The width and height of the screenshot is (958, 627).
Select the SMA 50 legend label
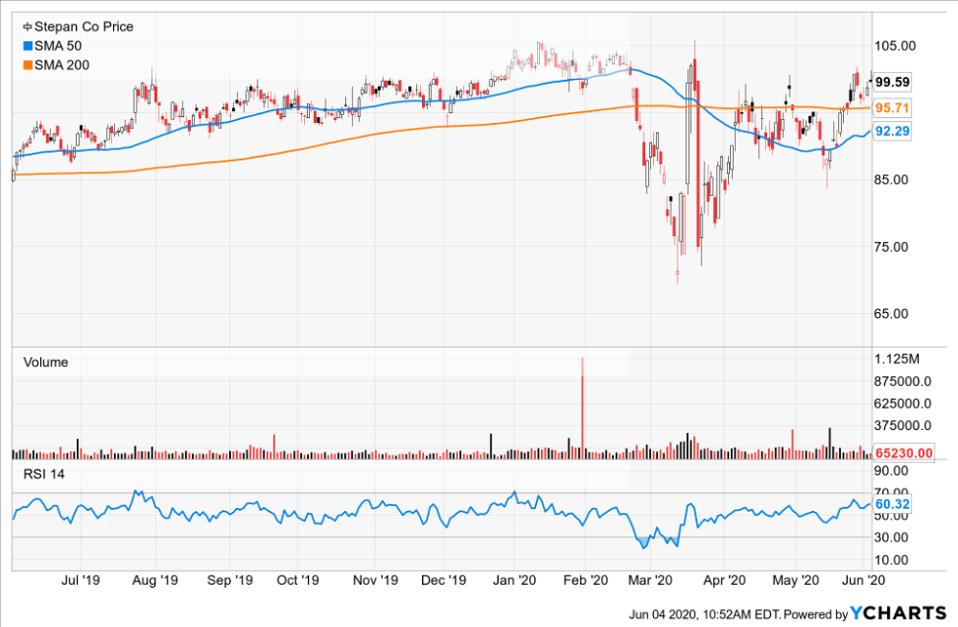58,46
